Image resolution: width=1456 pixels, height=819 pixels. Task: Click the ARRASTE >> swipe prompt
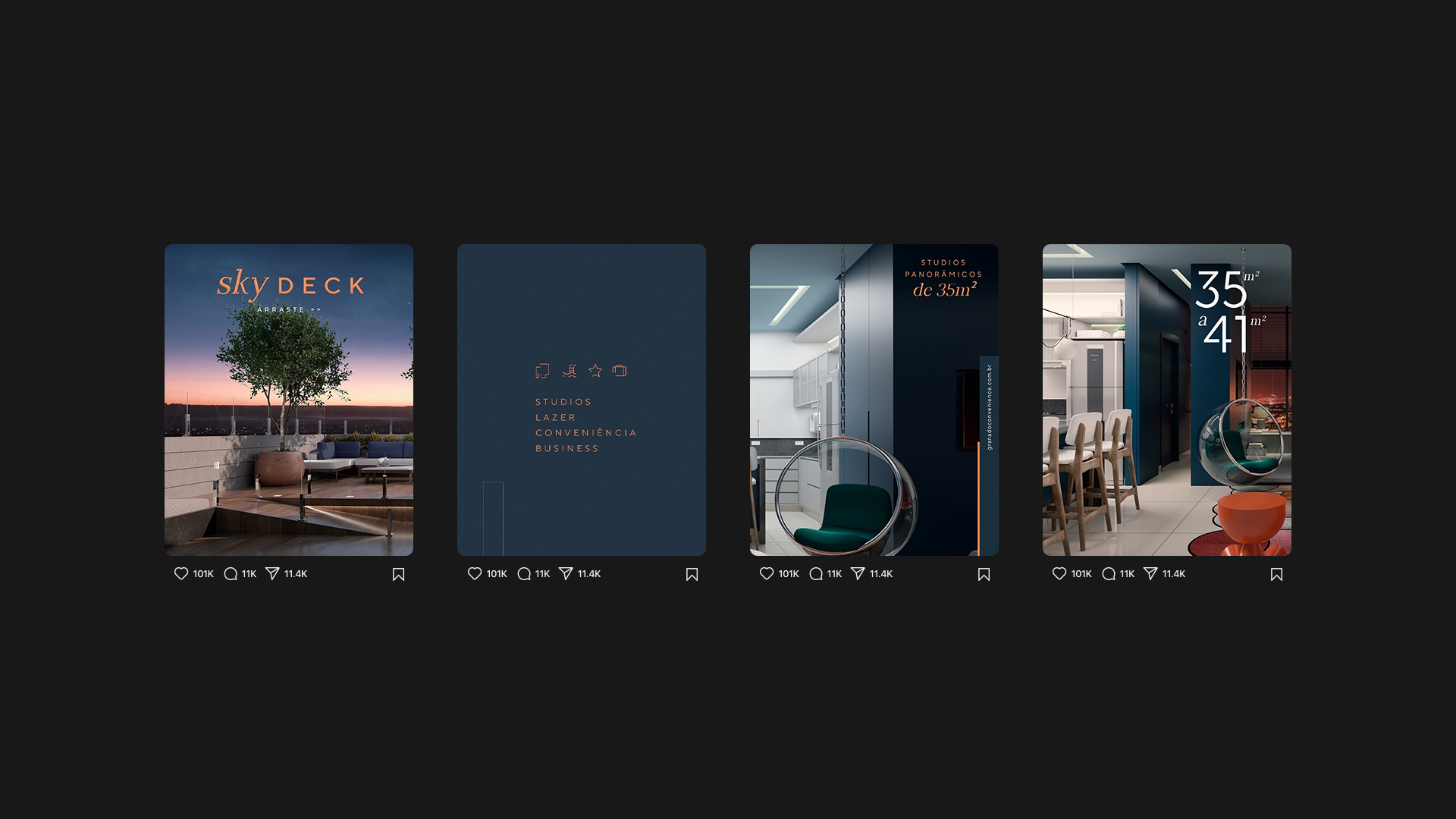point(289,309)
